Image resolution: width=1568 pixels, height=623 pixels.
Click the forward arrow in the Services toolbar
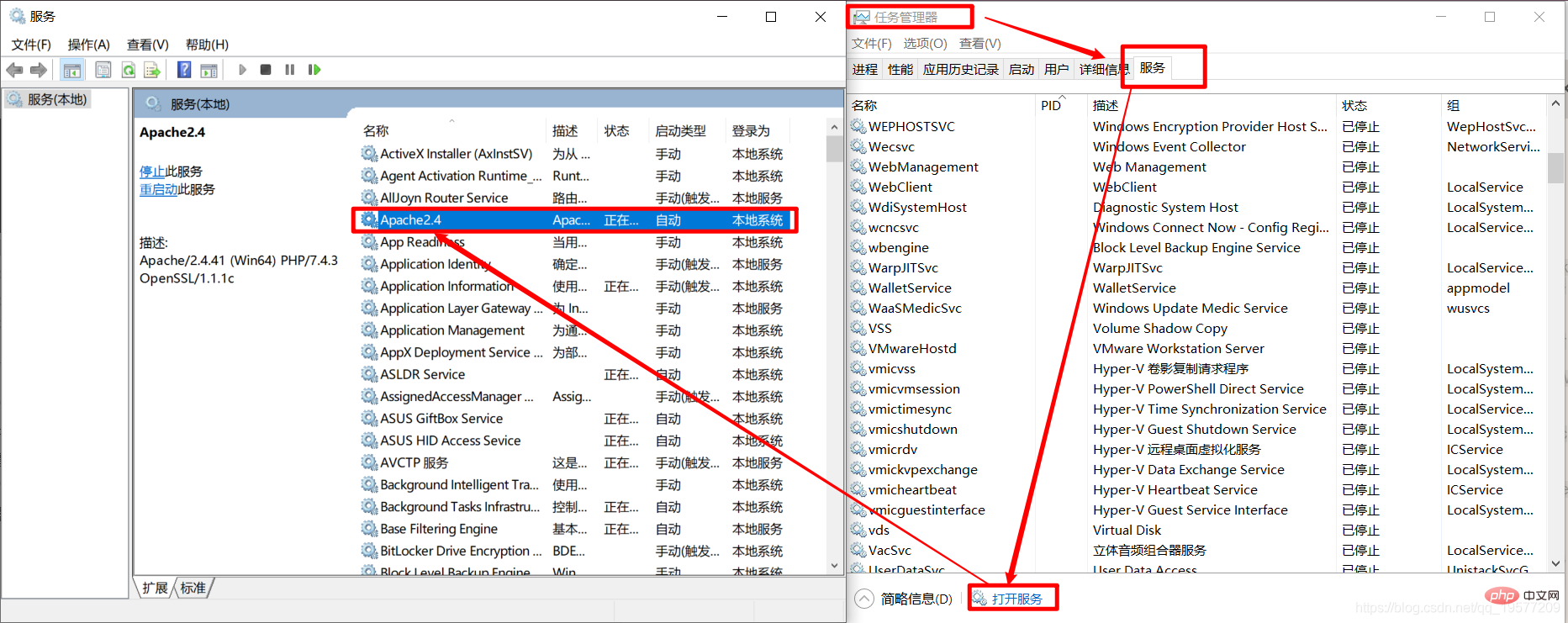[39, 70]
